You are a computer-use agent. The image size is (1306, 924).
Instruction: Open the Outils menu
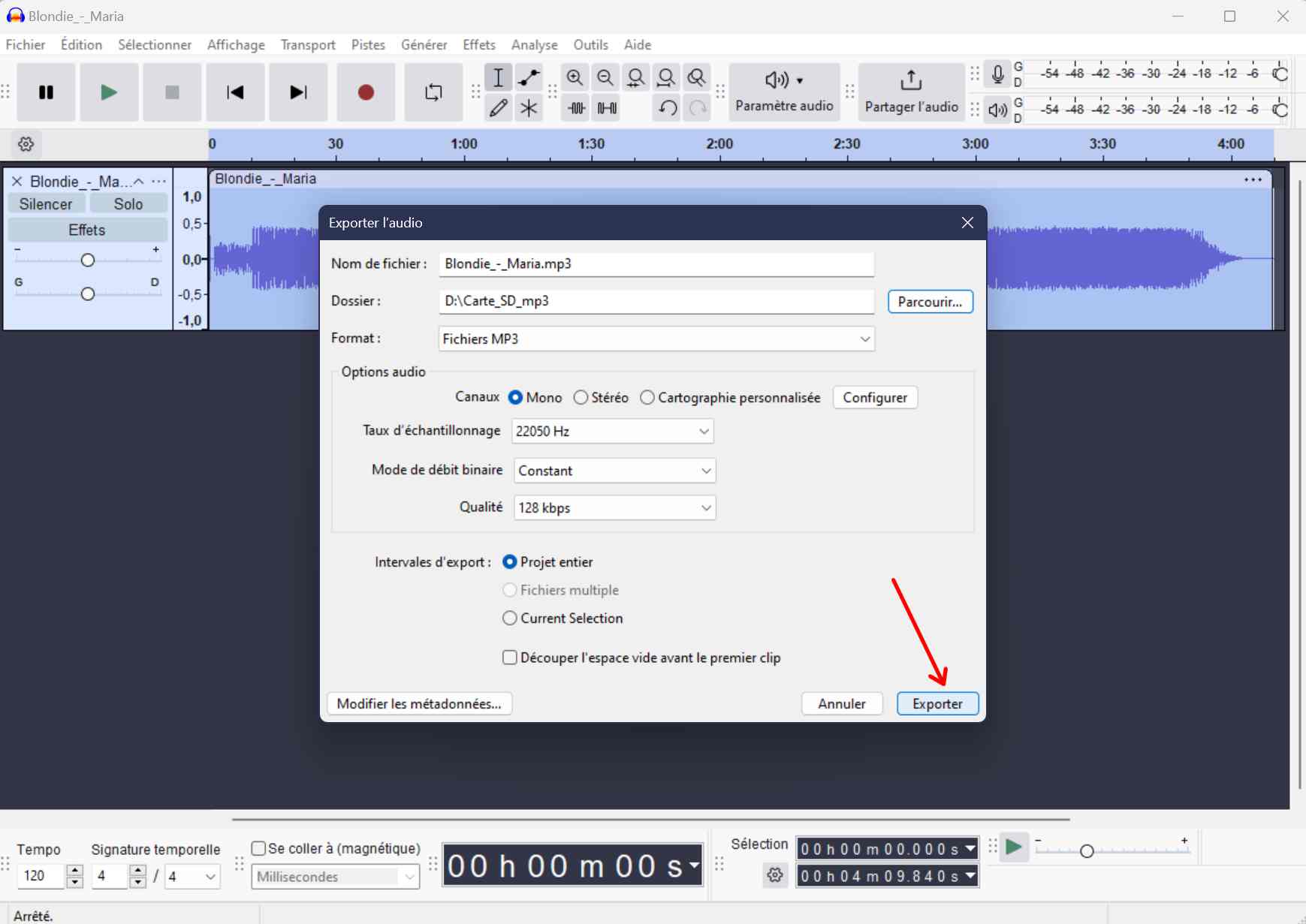(590, 45)
